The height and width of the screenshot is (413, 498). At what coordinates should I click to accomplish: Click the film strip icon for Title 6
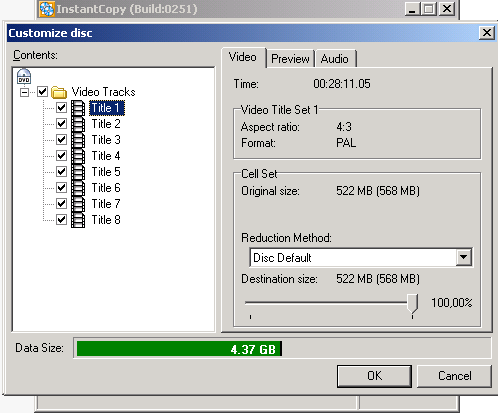(x=78, y=188)
